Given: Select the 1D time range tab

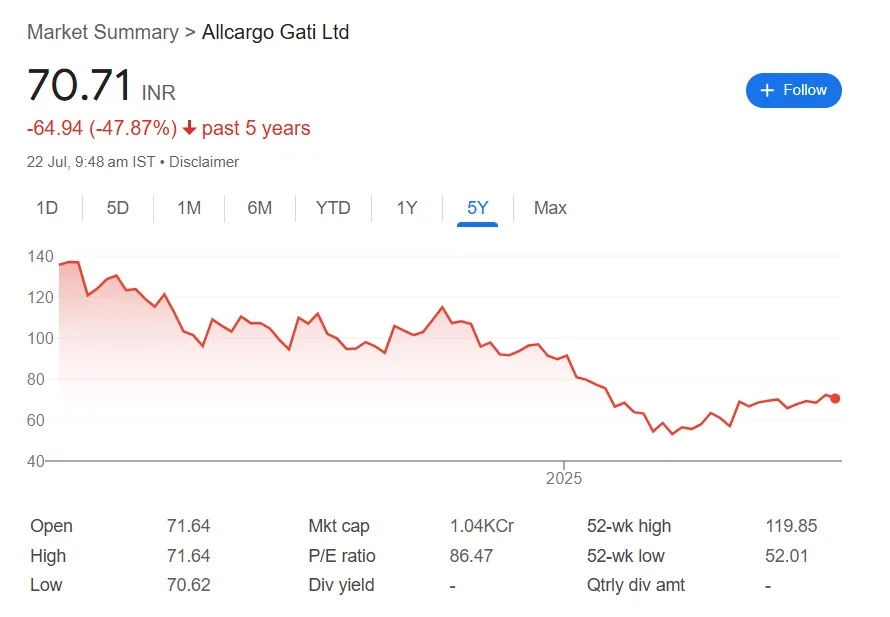Looking at the screenshot, I should pos(47,208).
